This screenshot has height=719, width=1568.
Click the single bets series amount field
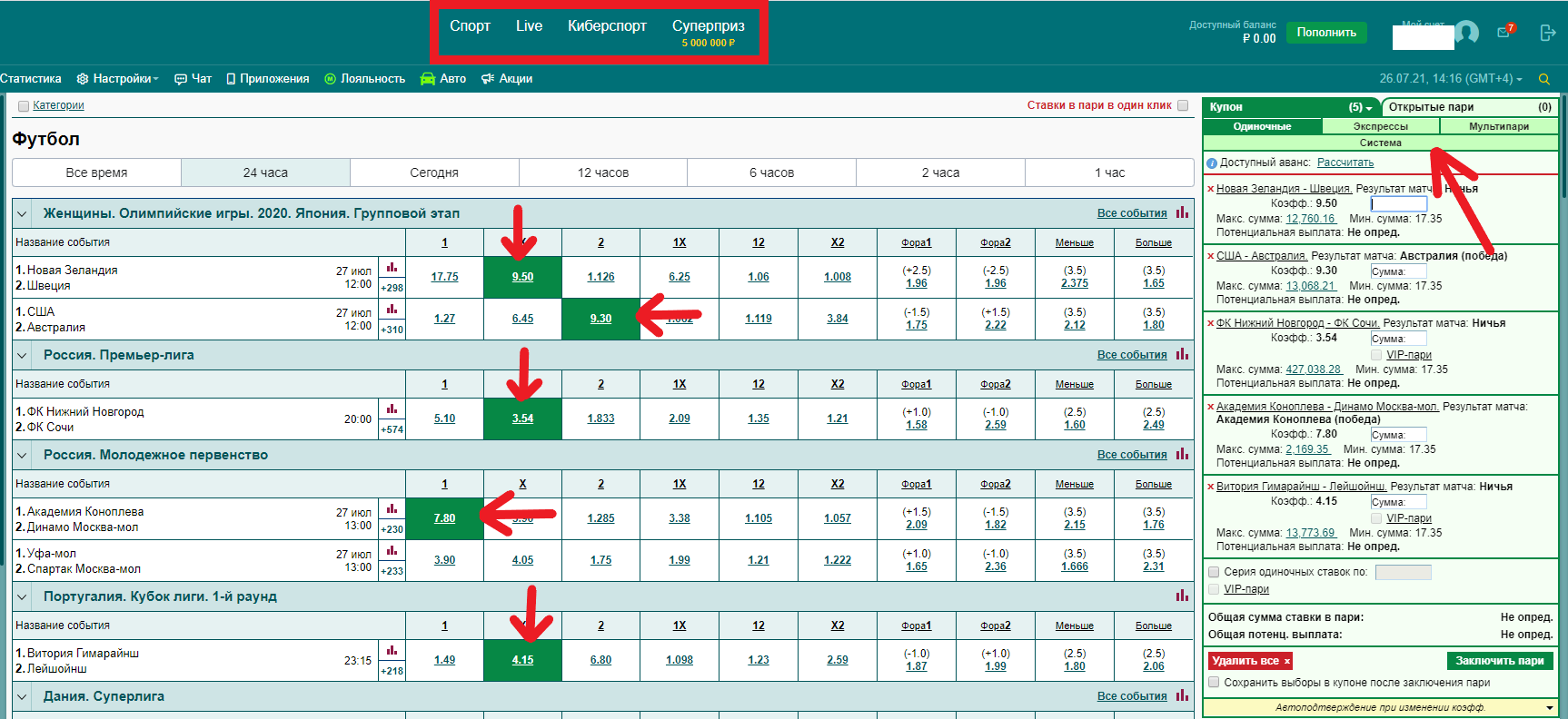[x=1403, y=572]
